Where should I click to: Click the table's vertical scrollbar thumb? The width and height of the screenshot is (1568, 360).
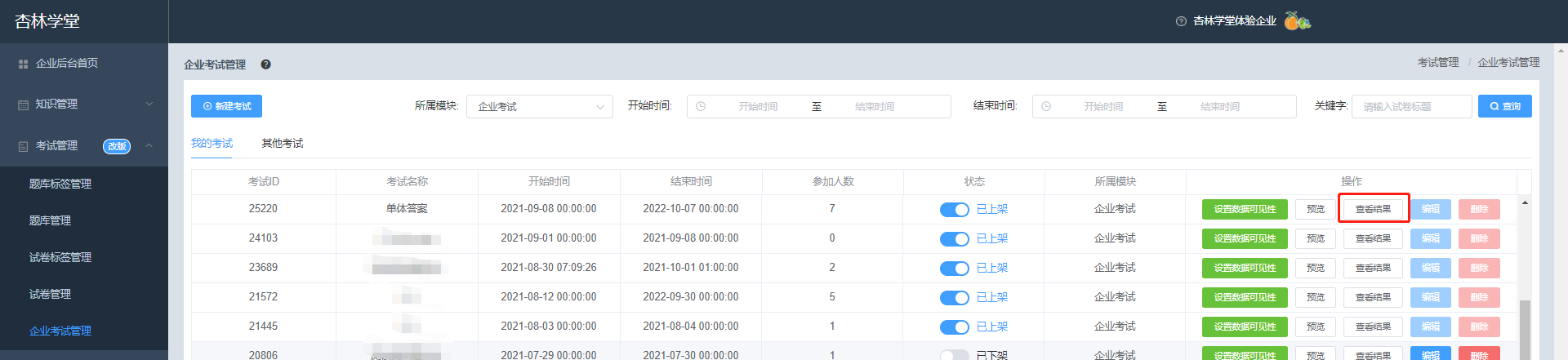pos(1525,330)
